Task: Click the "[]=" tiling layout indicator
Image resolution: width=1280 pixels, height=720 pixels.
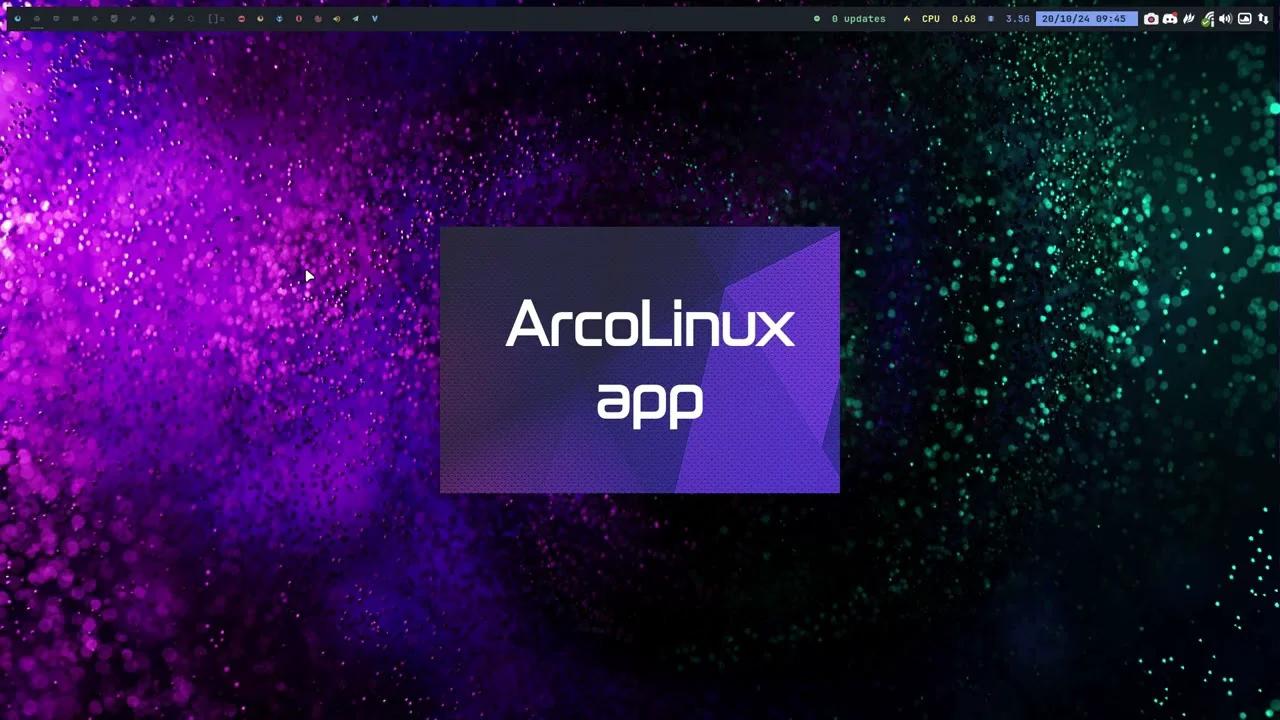Action: [216, 19]
